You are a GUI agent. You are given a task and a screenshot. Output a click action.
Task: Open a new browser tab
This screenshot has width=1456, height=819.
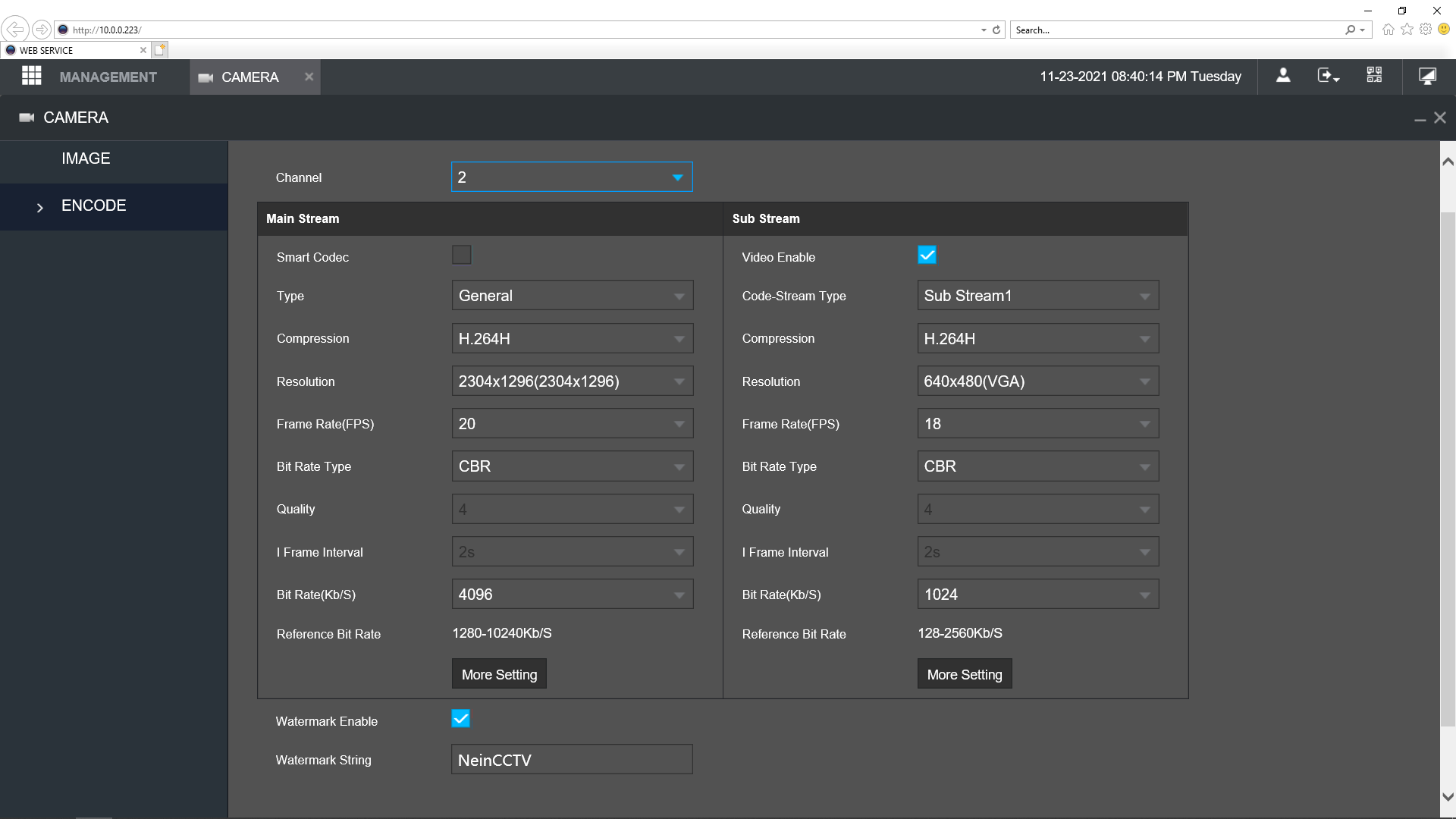click(x=160, y=50)
